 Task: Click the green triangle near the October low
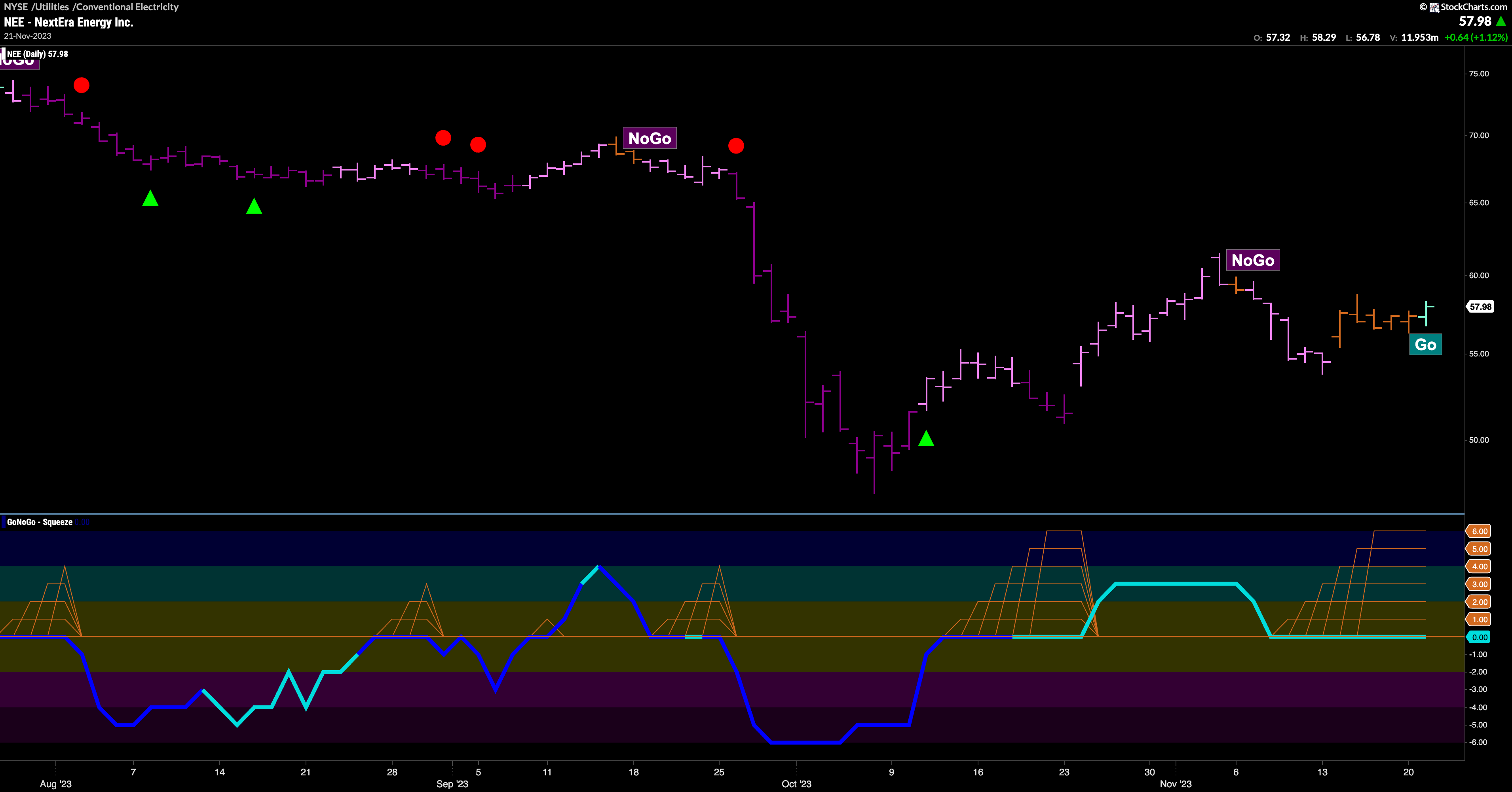(926, 438)
